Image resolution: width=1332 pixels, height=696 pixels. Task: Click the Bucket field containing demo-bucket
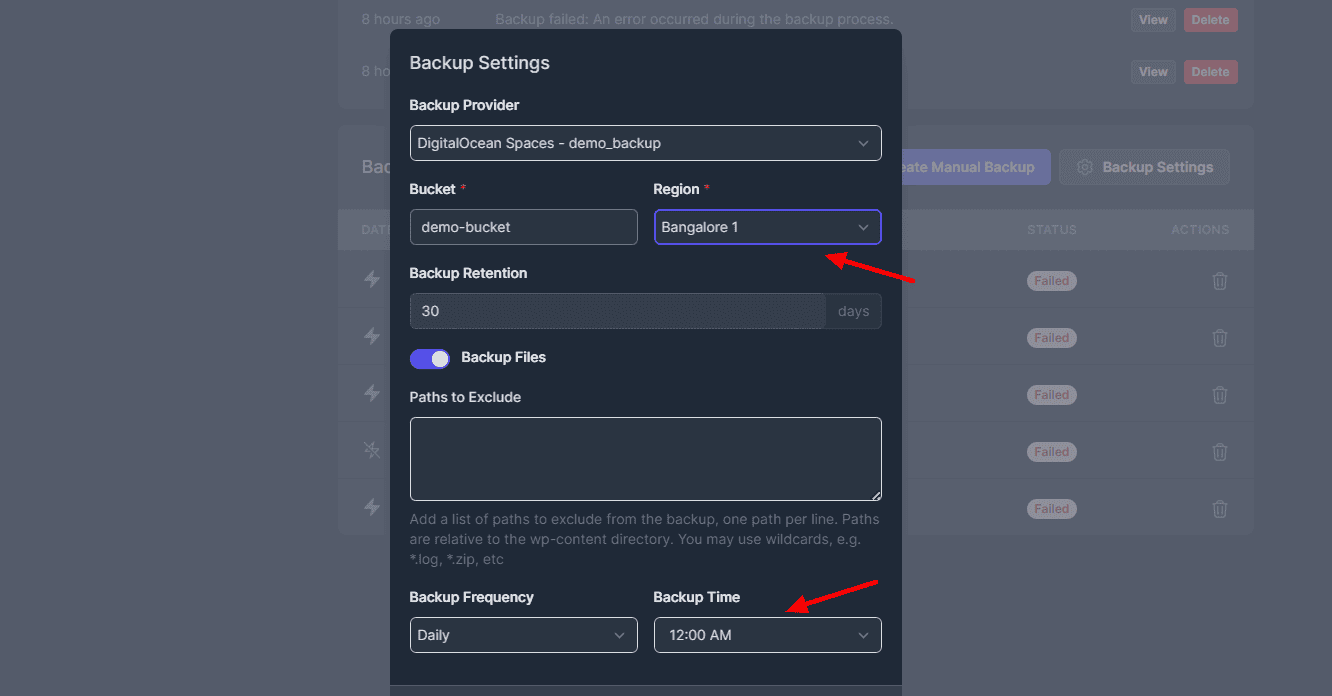point(523,227)
